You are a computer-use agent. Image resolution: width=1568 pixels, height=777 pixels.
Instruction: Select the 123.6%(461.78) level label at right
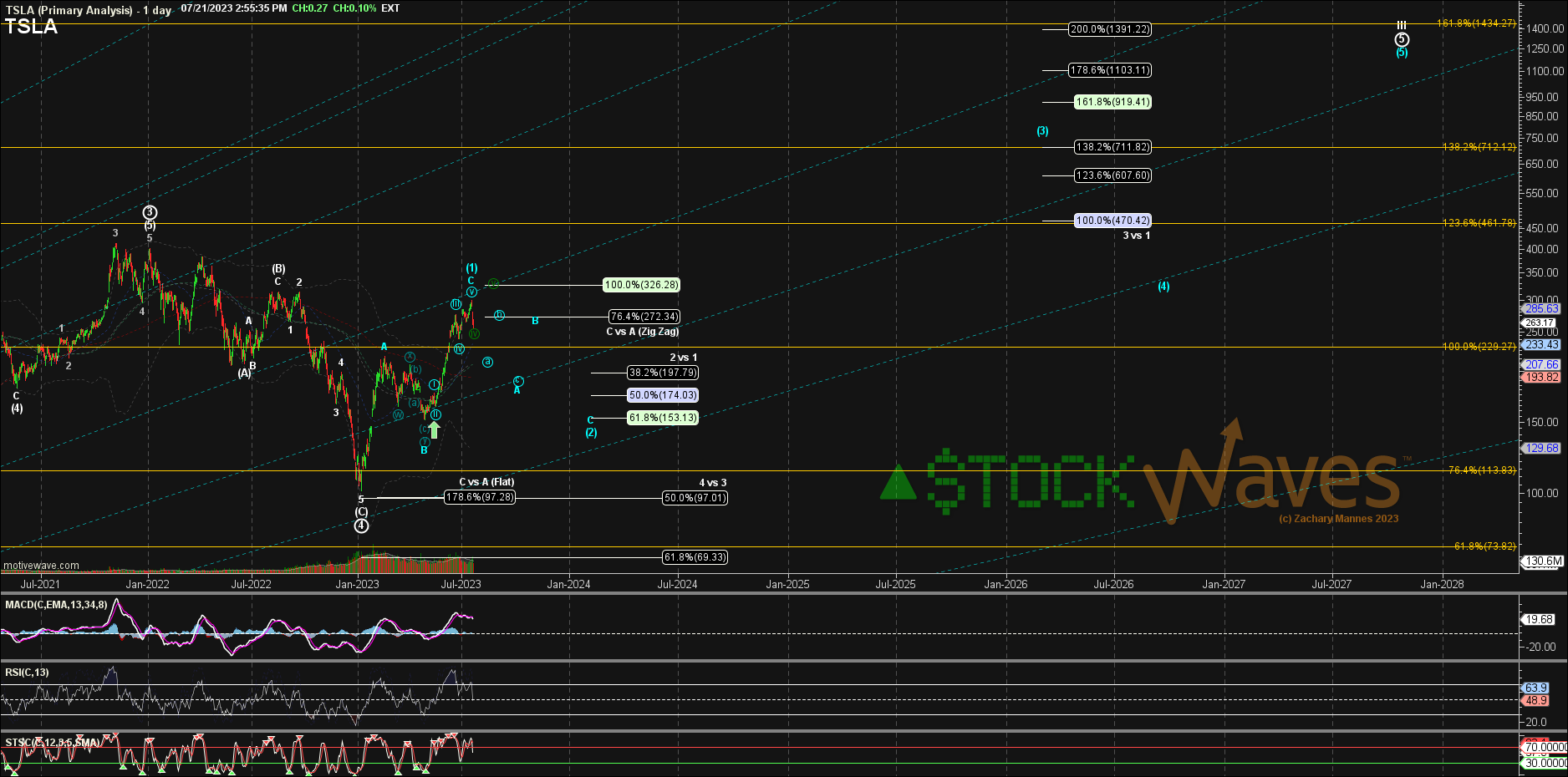click(1479, 223)
